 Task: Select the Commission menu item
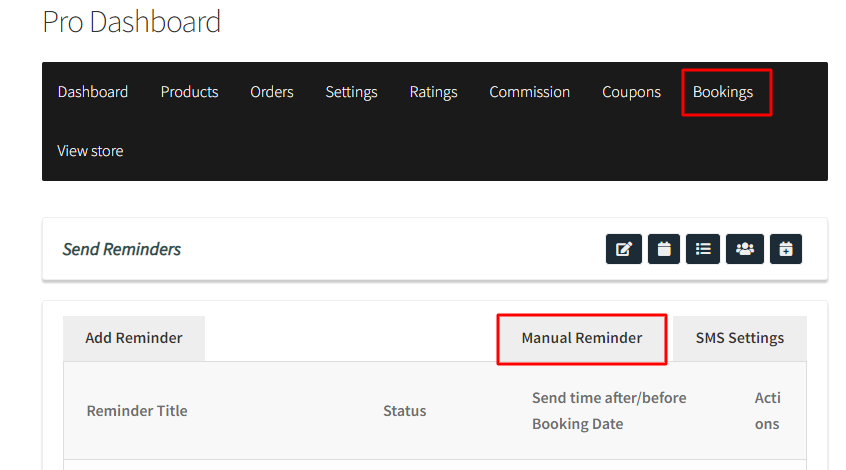[529, 92]
